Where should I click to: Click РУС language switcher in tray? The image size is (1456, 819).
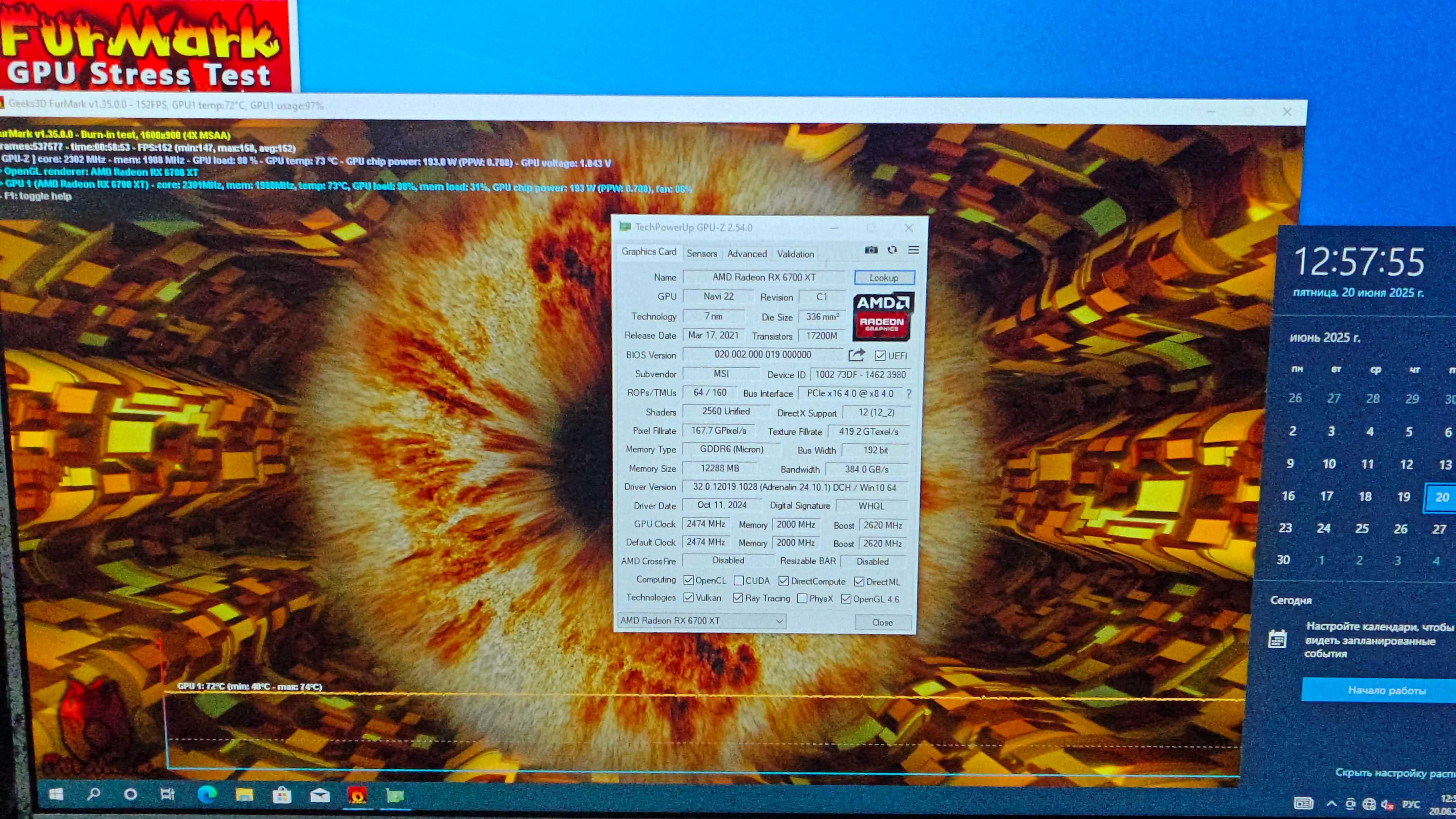pyautogui.click(x=1411, y=804)
